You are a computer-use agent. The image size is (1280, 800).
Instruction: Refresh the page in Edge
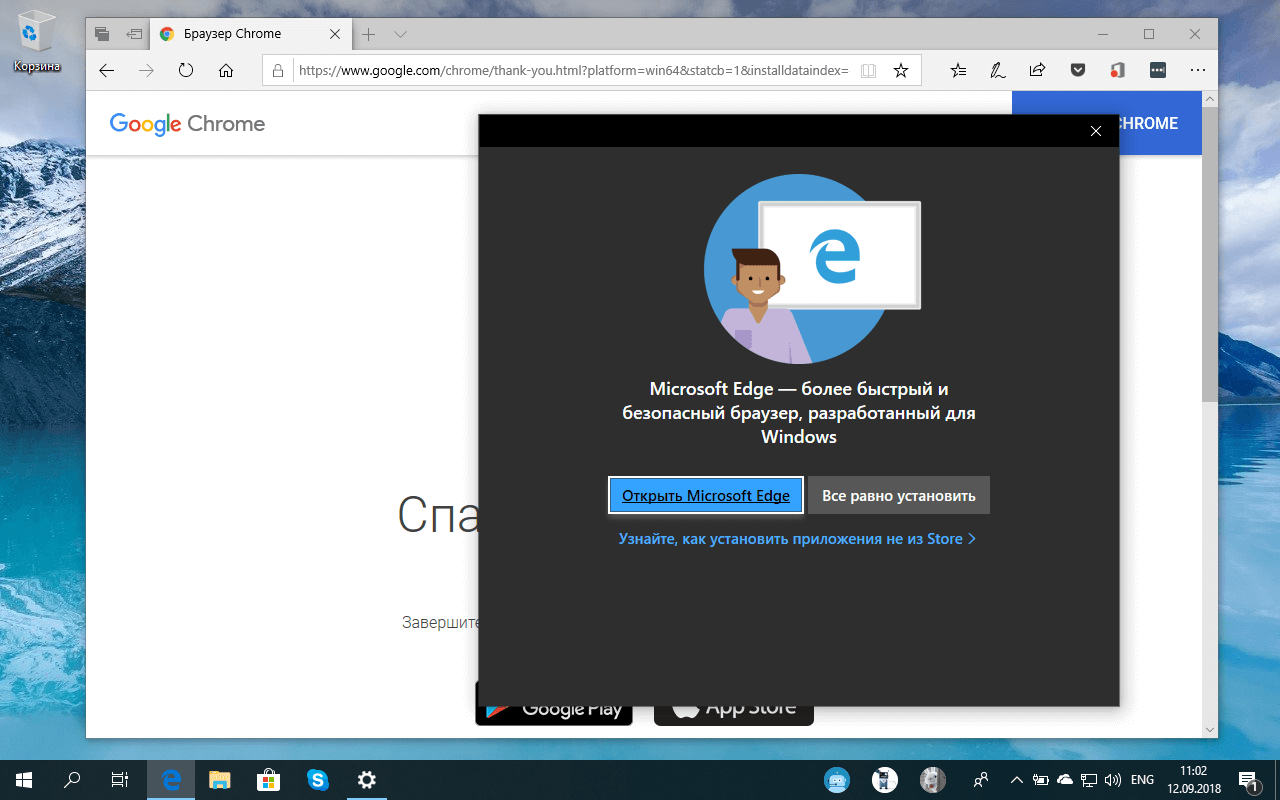tap(186, 70)
